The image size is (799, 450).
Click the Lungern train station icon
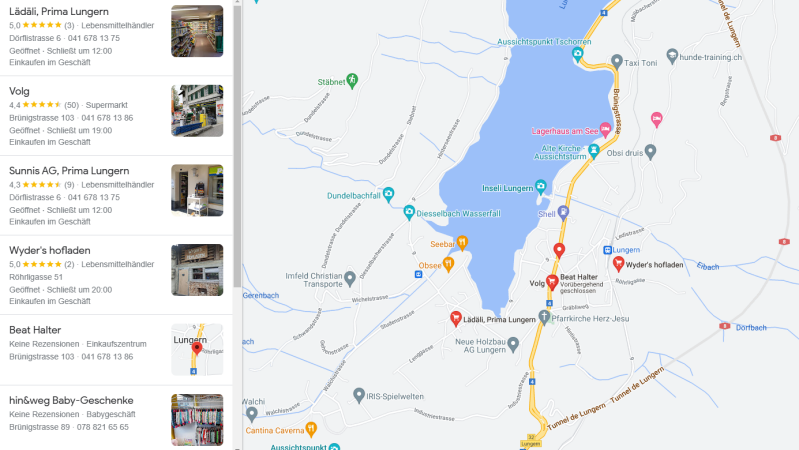pos(607,250)
